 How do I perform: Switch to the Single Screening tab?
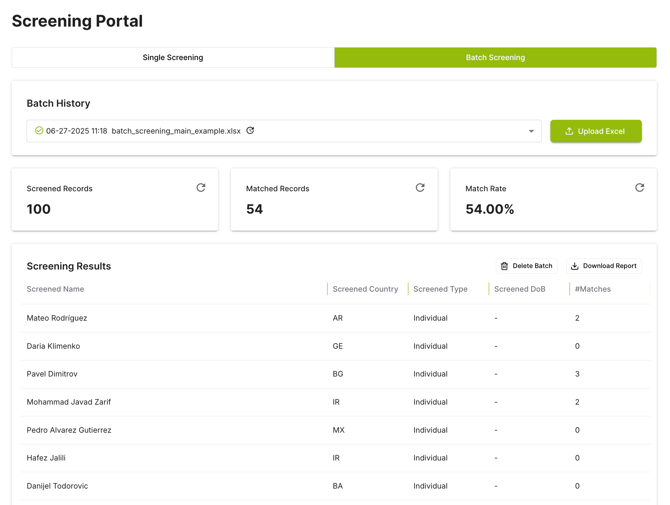[x=173, y=57]
